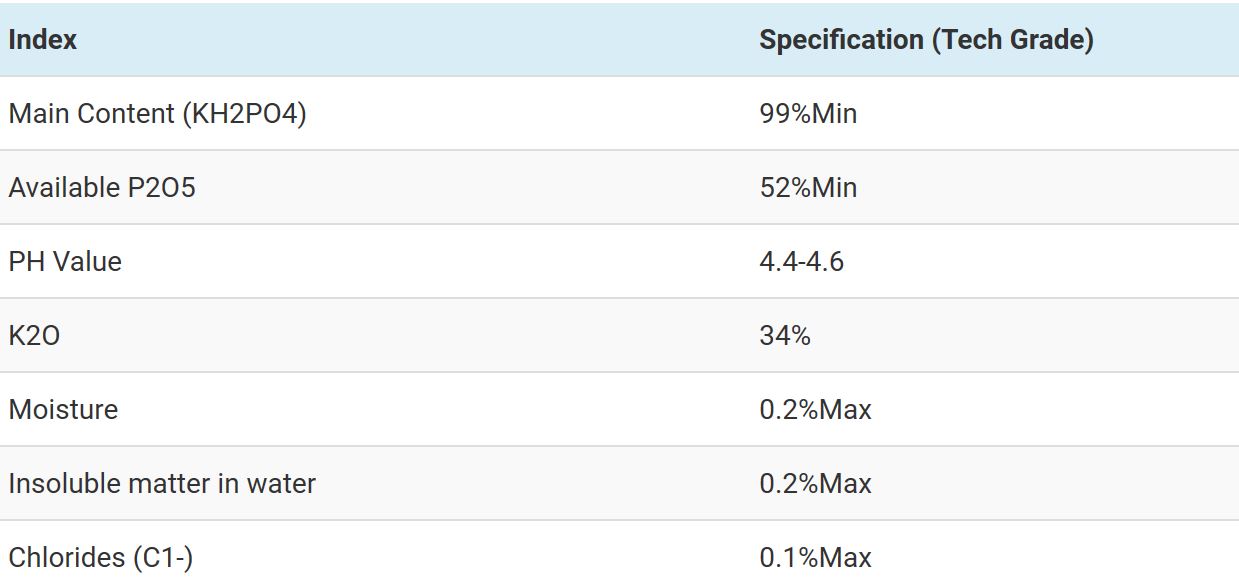Click the "(Tech Grade)" text in header
The width and height of the screenshot is (1239, 584).
tap(1013, 40)
